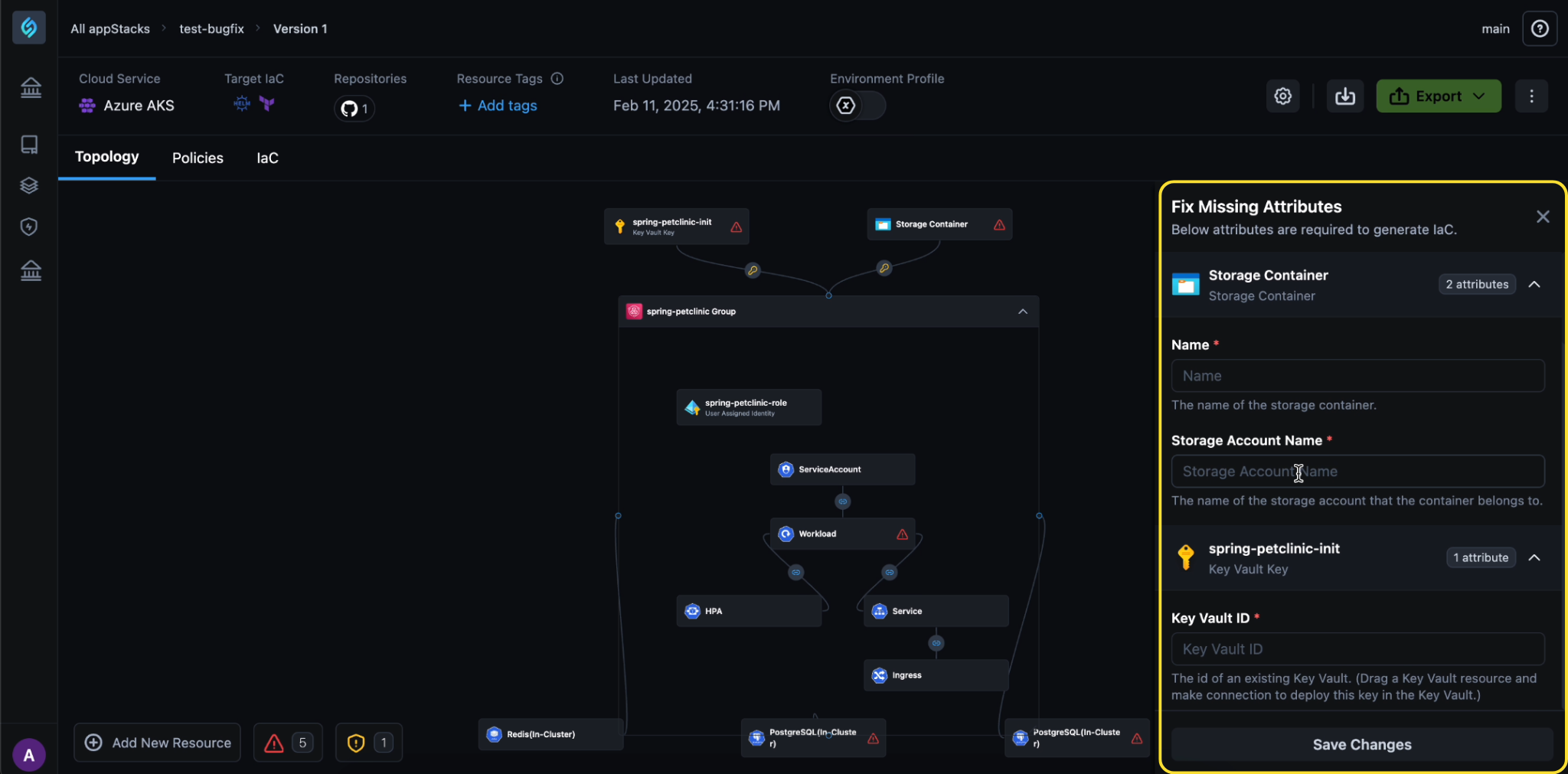This screenshot has width=1568, height=774.
Task: Click link connector above Ingress
Action: point(936,643)
